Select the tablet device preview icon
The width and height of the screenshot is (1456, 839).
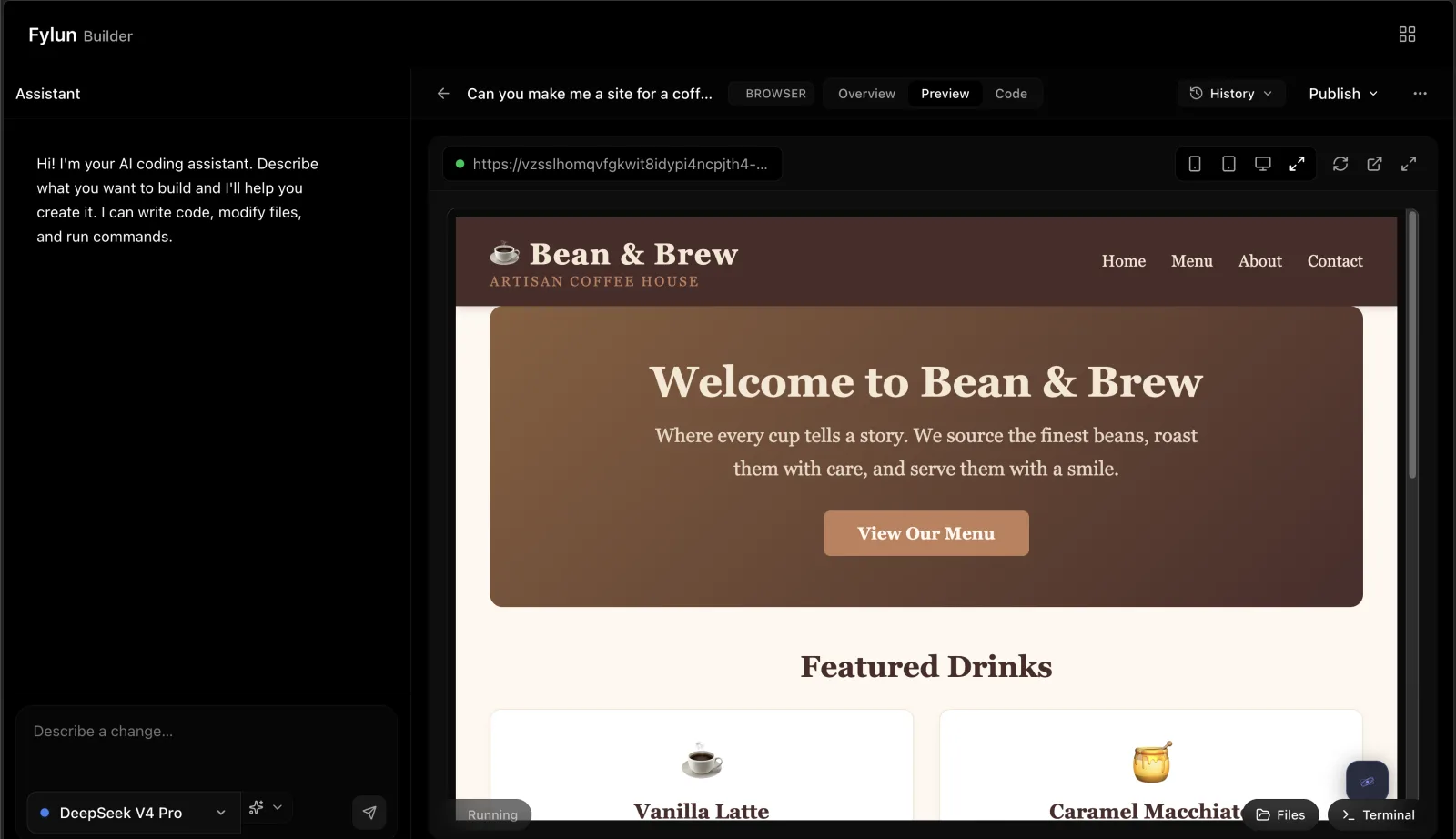(1228, 164)
